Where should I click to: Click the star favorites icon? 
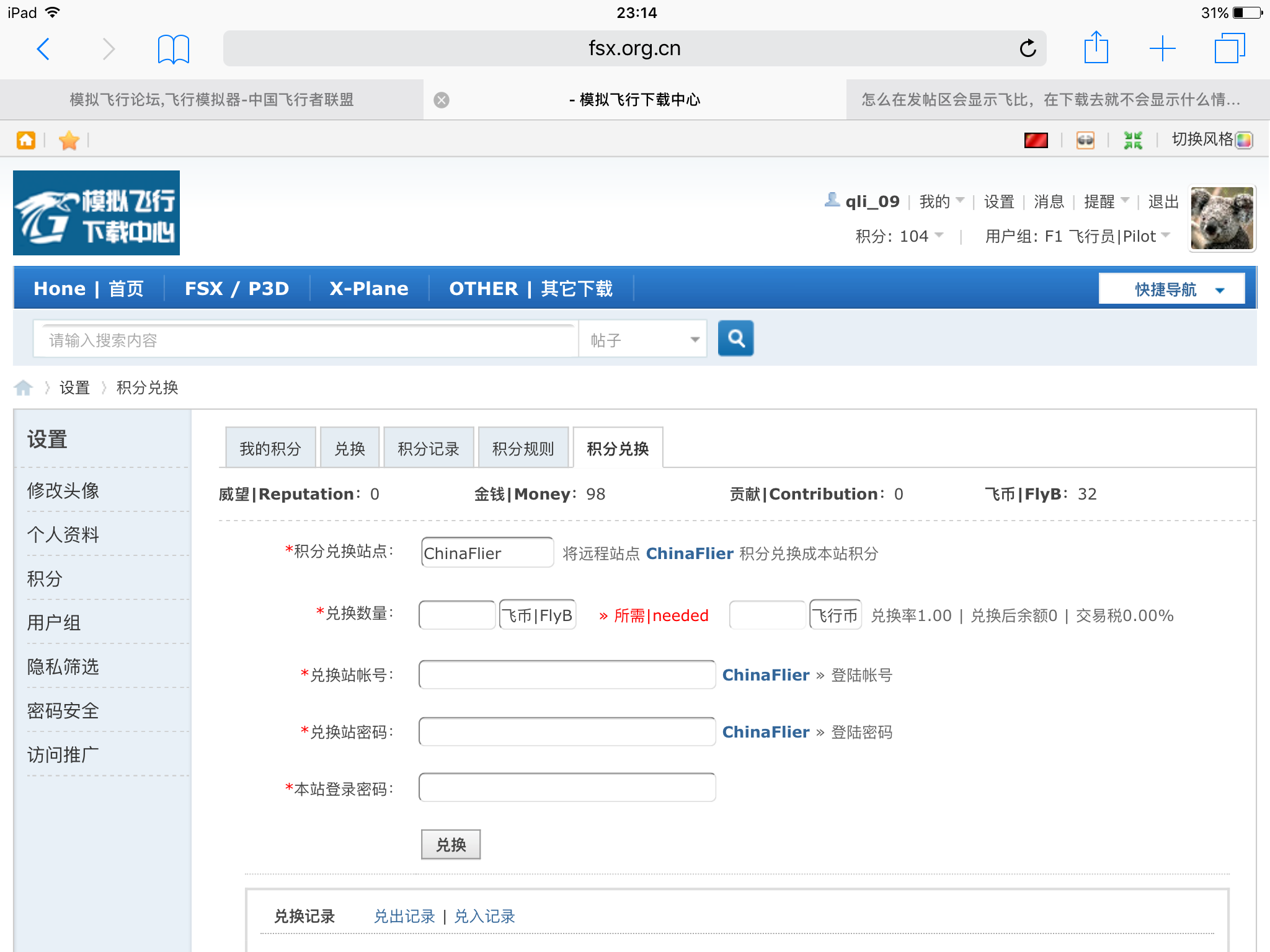[69, 140]
